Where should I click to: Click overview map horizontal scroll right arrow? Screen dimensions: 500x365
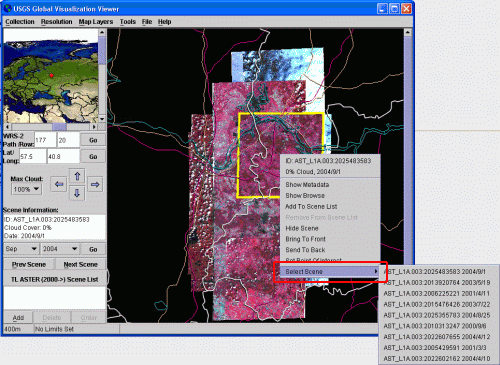pos(94,127)
